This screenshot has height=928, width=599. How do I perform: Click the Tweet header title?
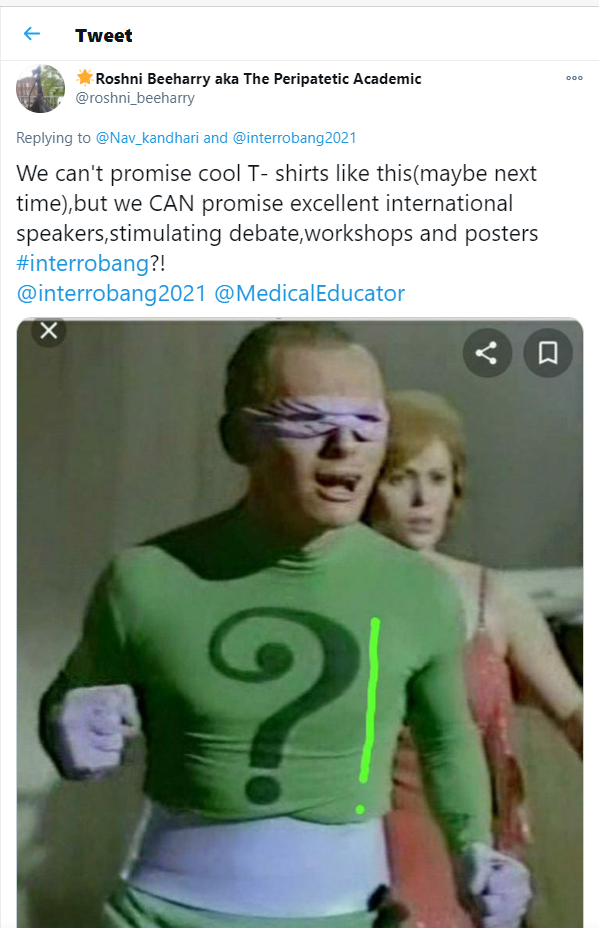point(104,36)
